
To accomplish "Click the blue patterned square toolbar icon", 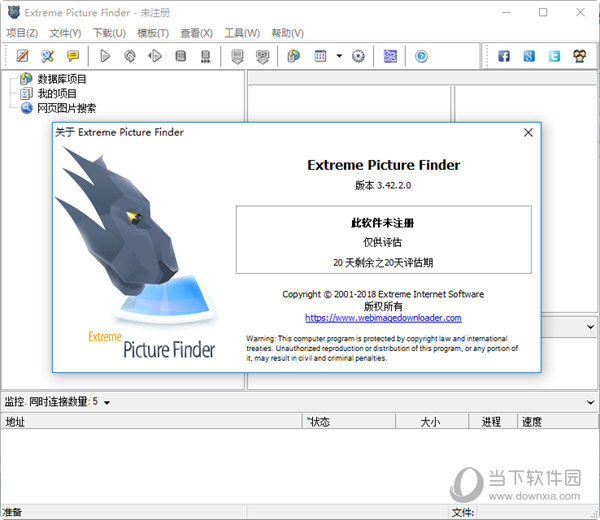I will [390, 56].
